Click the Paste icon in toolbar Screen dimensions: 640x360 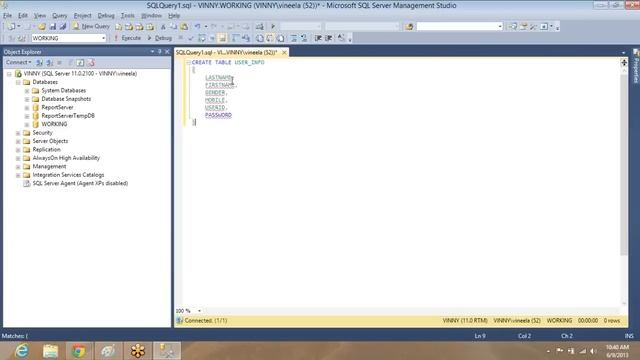[x=184, y=27]
